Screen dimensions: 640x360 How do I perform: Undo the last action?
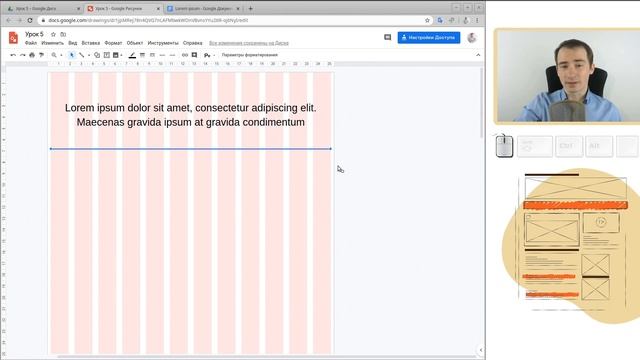[13, 55]
